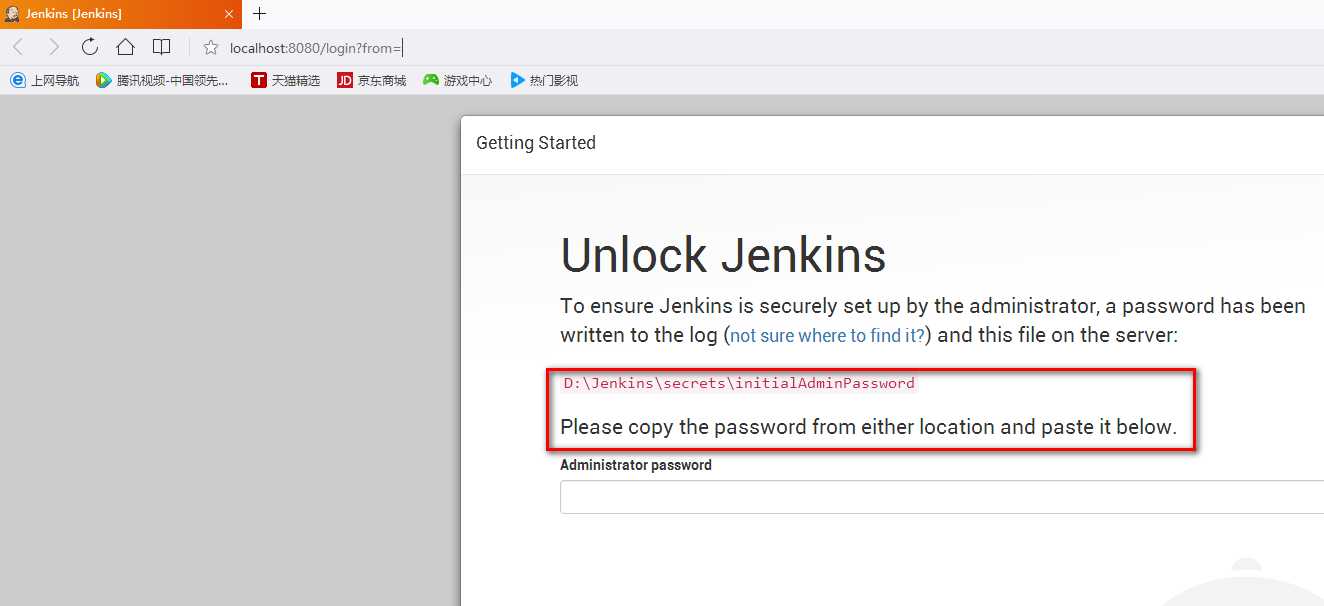The width and height of the screenshot is (1324, 606).
Task: Close the Jenkins browser tab
Action: click(x=229, y=14)
